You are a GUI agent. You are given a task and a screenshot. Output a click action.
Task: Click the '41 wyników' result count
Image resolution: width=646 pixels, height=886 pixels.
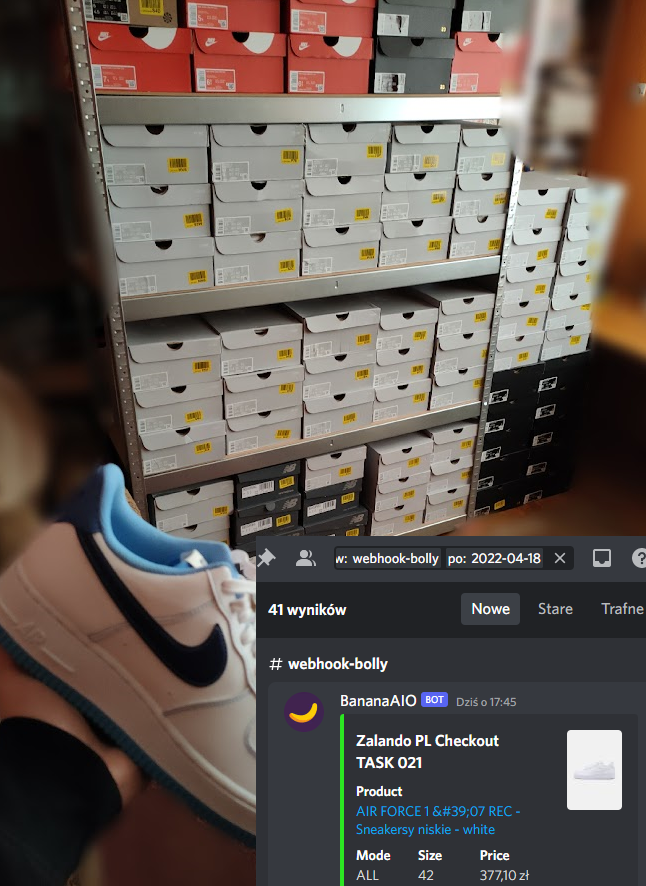coord(307,610)
